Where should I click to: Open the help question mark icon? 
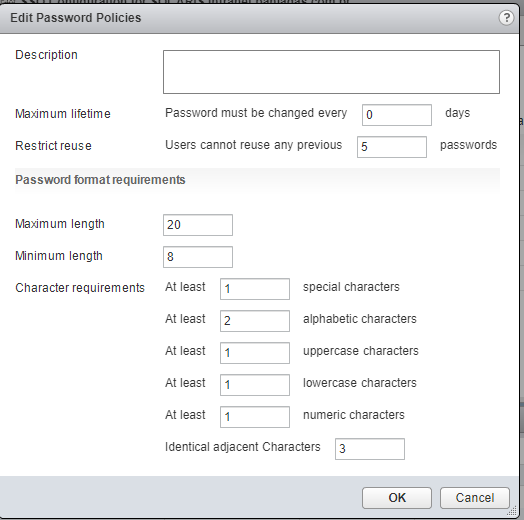[x=506, y=17]
